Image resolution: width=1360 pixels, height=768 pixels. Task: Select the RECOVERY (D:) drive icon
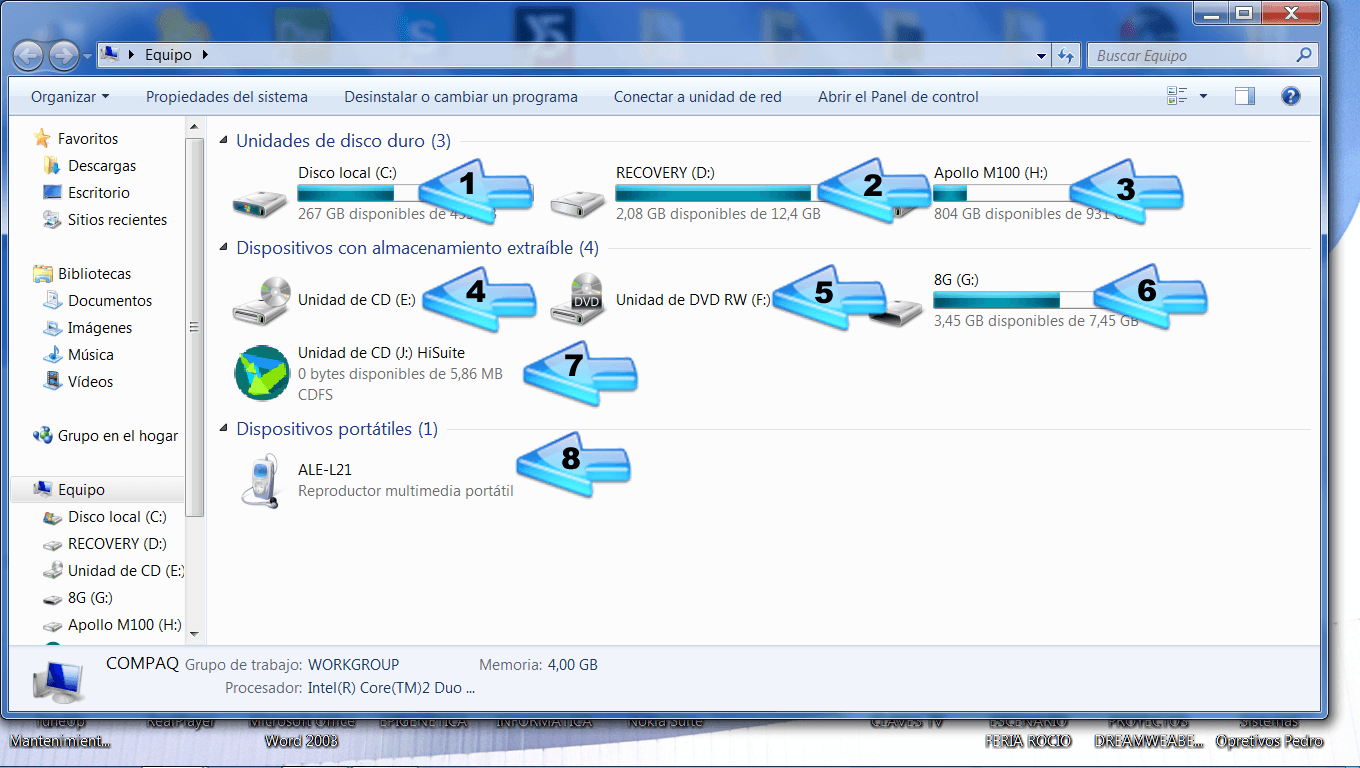pos(577,203)
